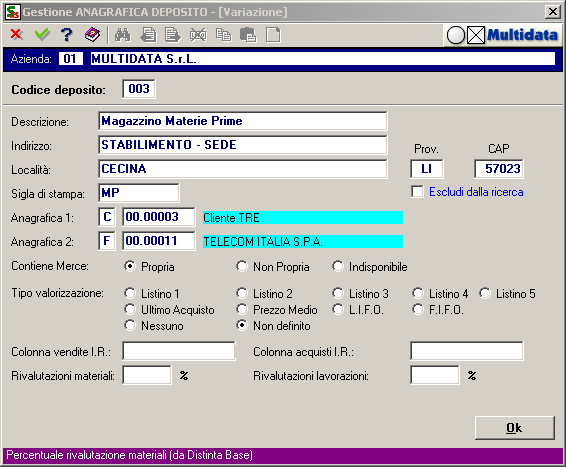Screen dimensions: 566x467
Task: Go to previous record page icon
Action: 148,35
